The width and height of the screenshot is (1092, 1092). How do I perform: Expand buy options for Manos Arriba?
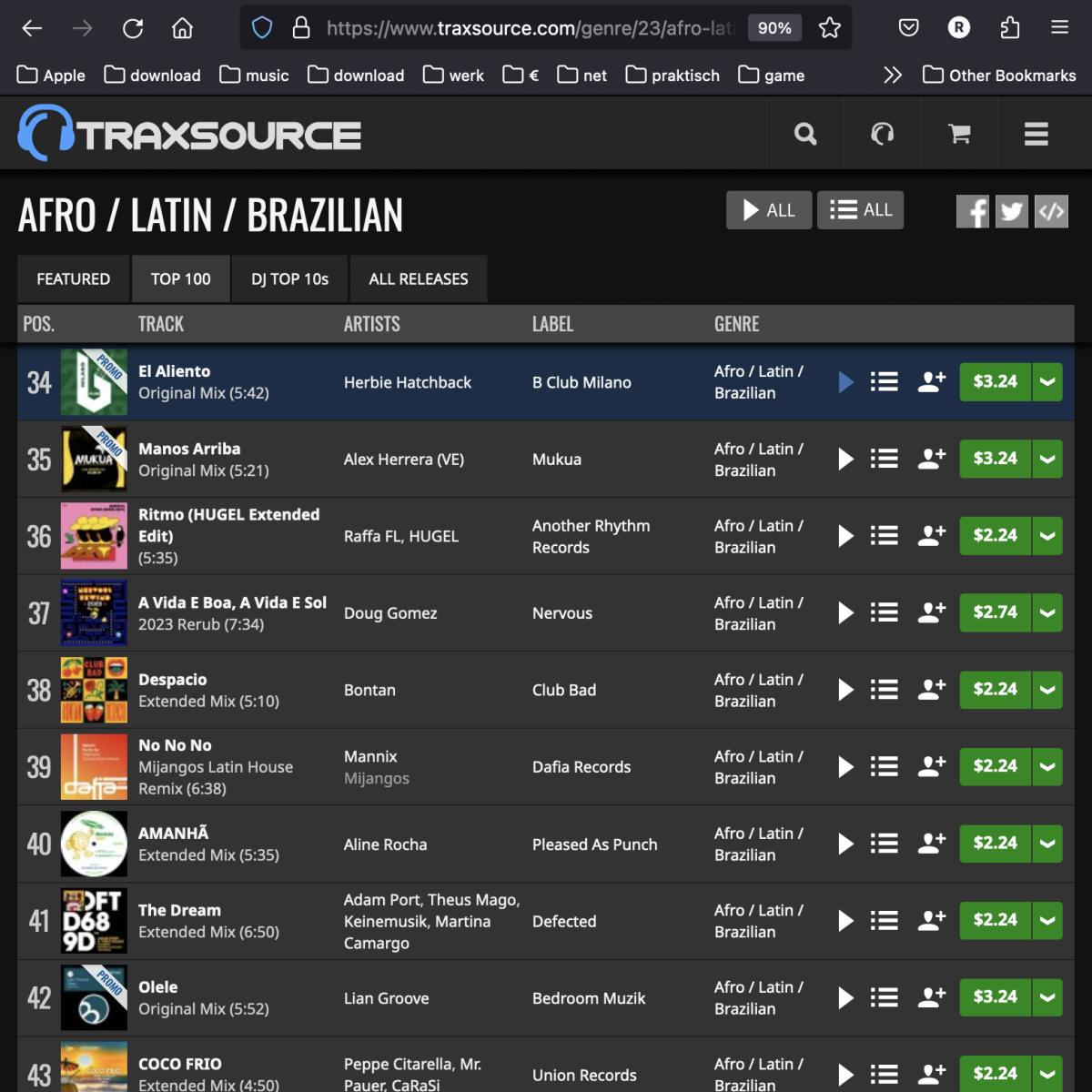click(x=1047, y=459)
